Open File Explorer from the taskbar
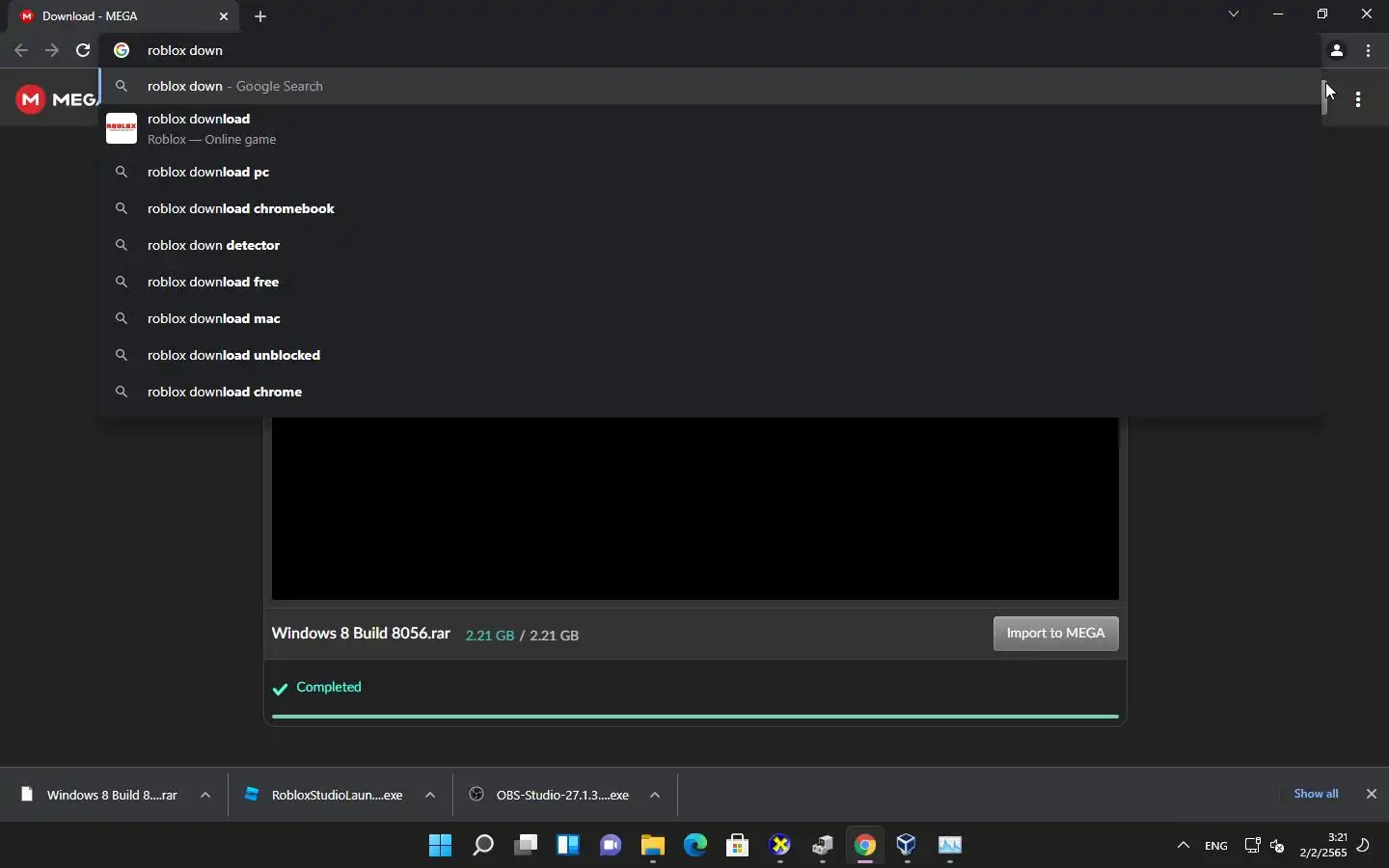Image resolution: width=1389 pixels, height=868 pixels. click(x=653, y=846)
